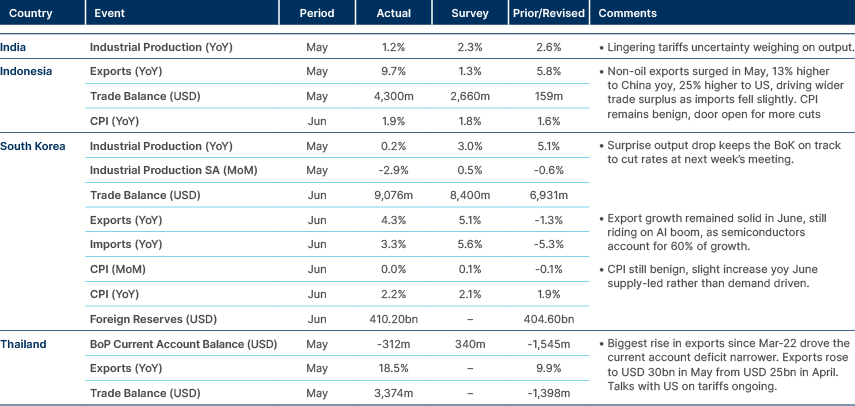Click the prior value 404.60bn
855x406 pixels.
tap(549, 319)
